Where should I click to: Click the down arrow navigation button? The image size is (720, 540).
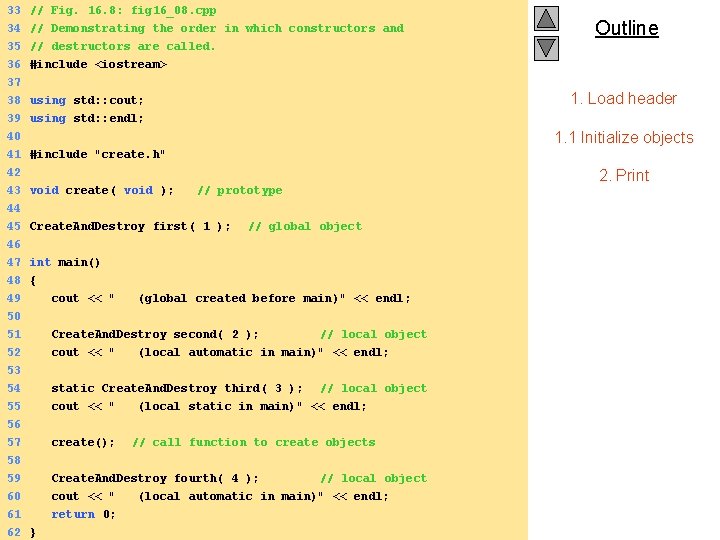[x=546, y=48]
